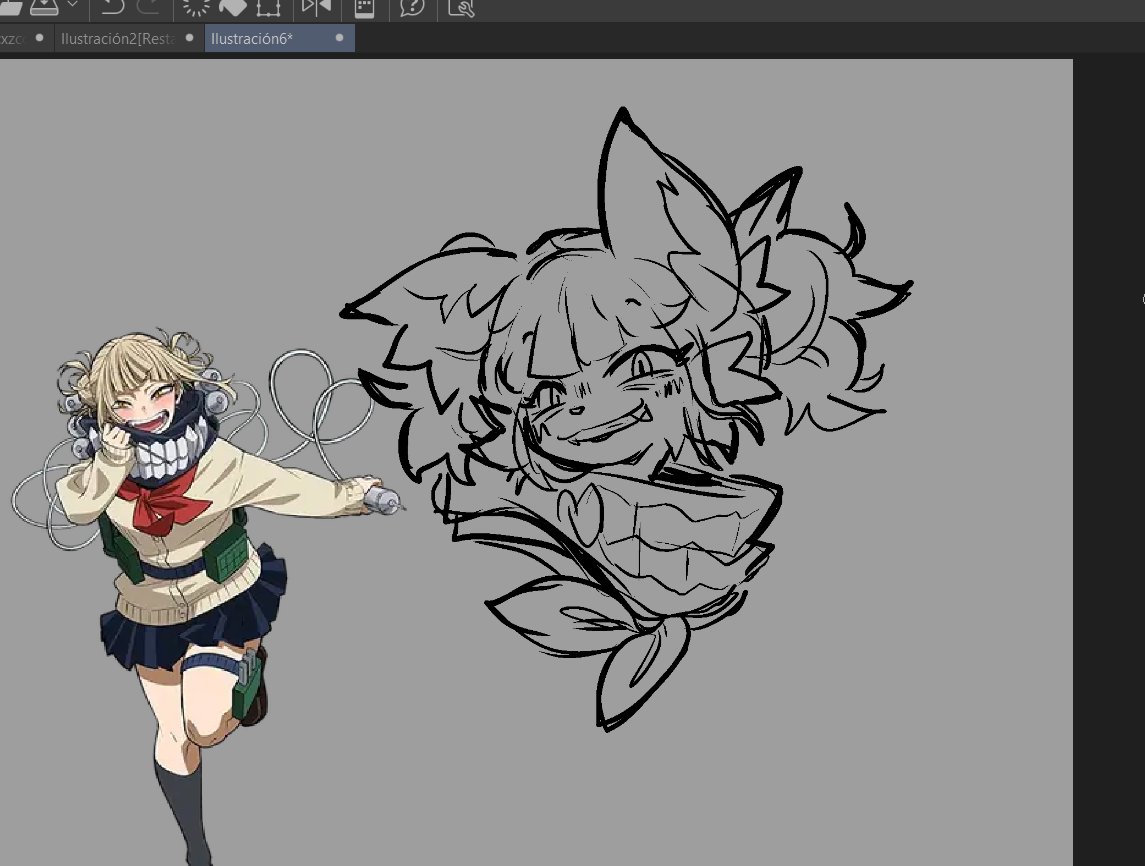Click the Scale/Rotate transform toolbar icon

269,7
